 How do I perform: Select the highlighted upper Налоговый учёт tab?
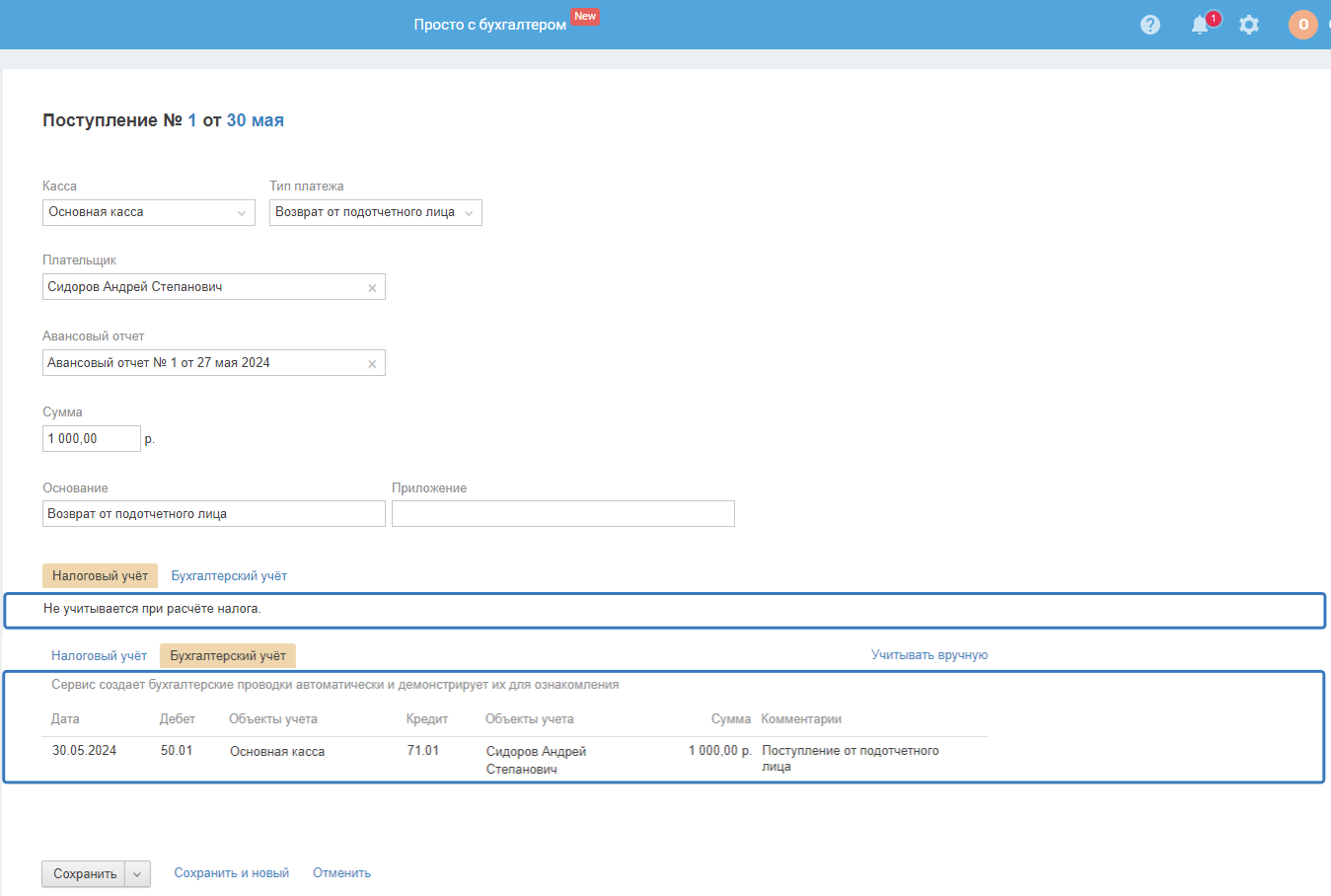(100, 576)
